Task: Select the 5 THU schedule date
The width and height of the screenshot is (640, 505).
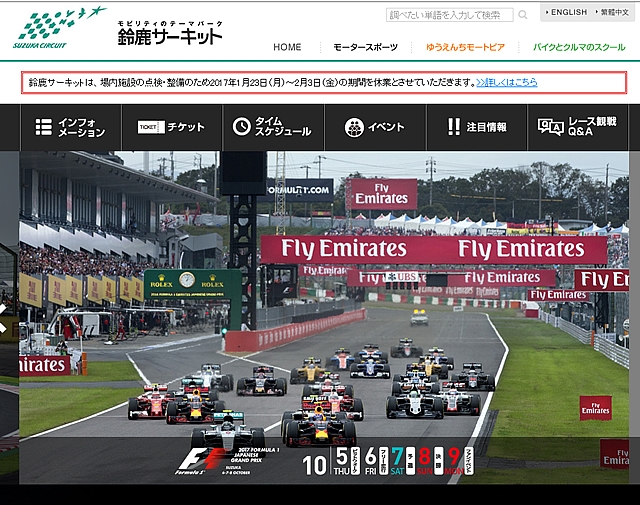Action: (x=347, y=461)
